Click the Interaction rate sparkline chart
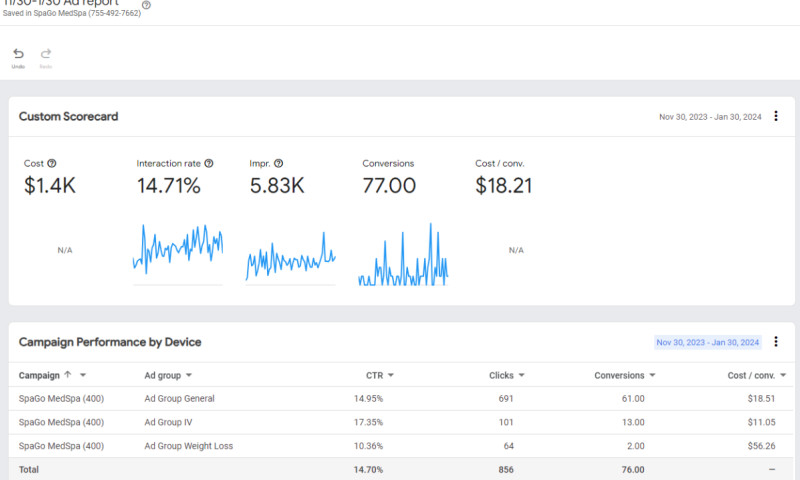 178,250
